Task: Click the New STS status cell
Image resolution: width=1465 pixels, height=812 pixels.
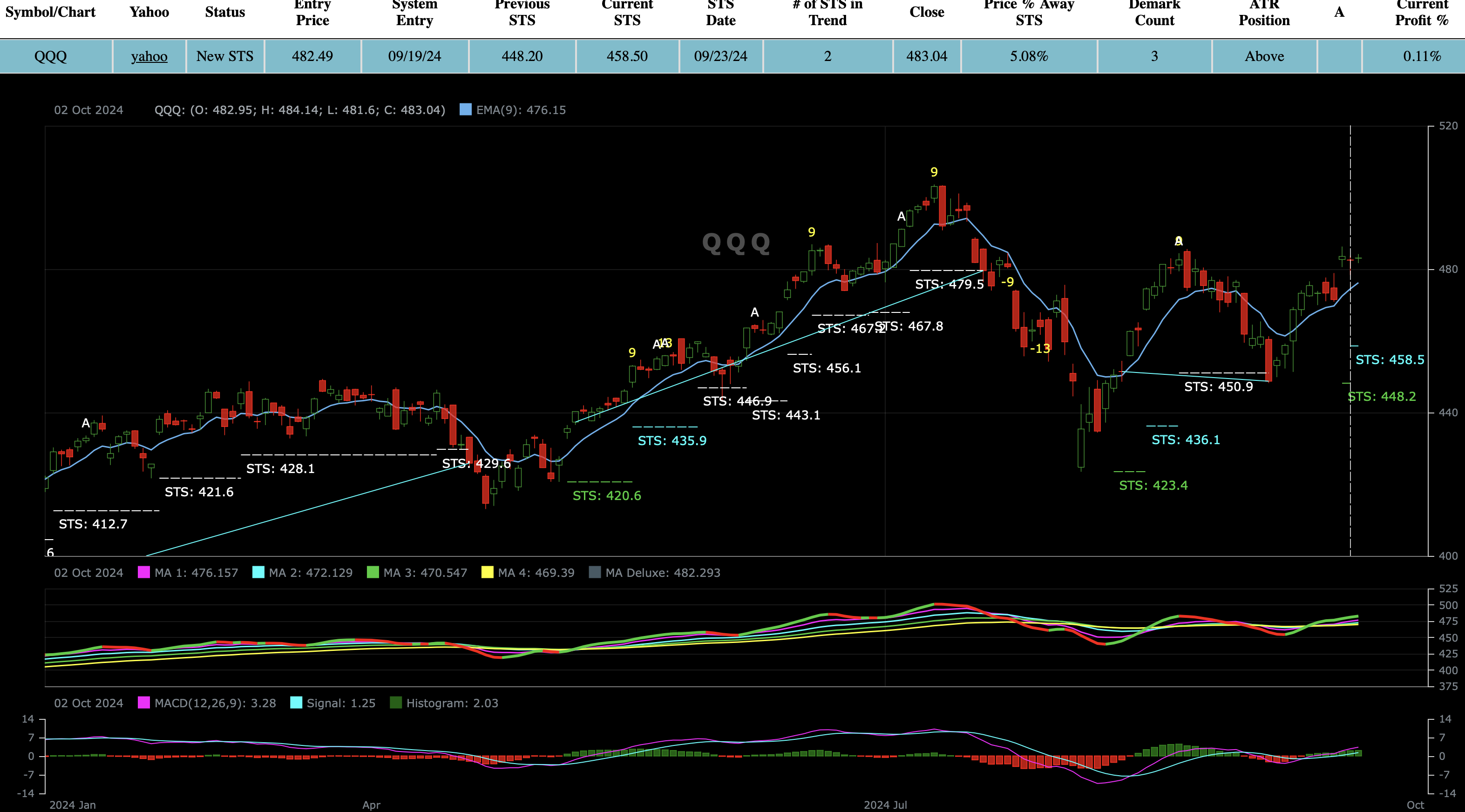Action: [x=225, y=56]
